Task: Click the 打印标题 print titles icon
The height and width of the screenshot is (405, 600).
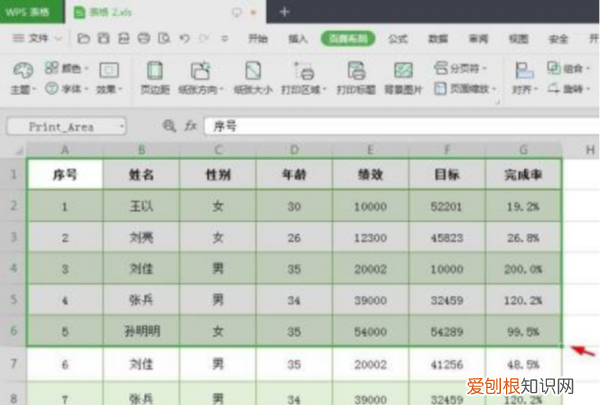Action: [356, 78]
